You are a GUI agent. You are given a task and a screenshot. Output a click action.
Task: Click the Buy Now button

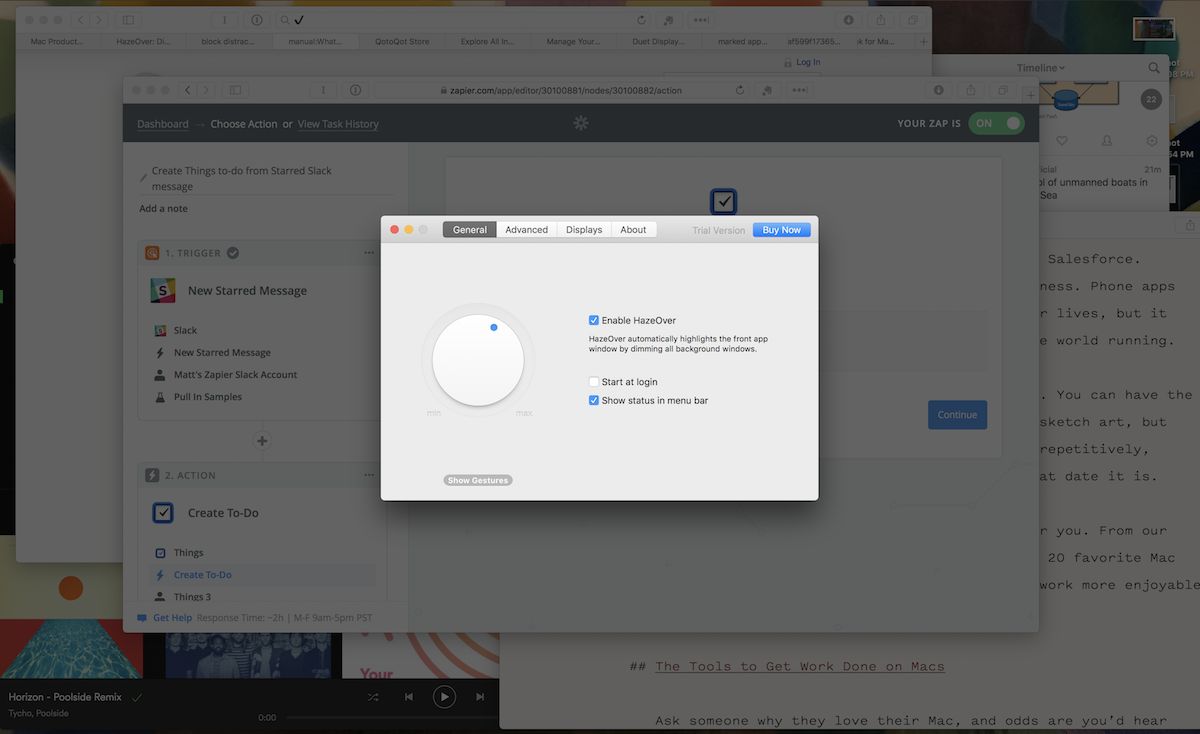(781, 230)
